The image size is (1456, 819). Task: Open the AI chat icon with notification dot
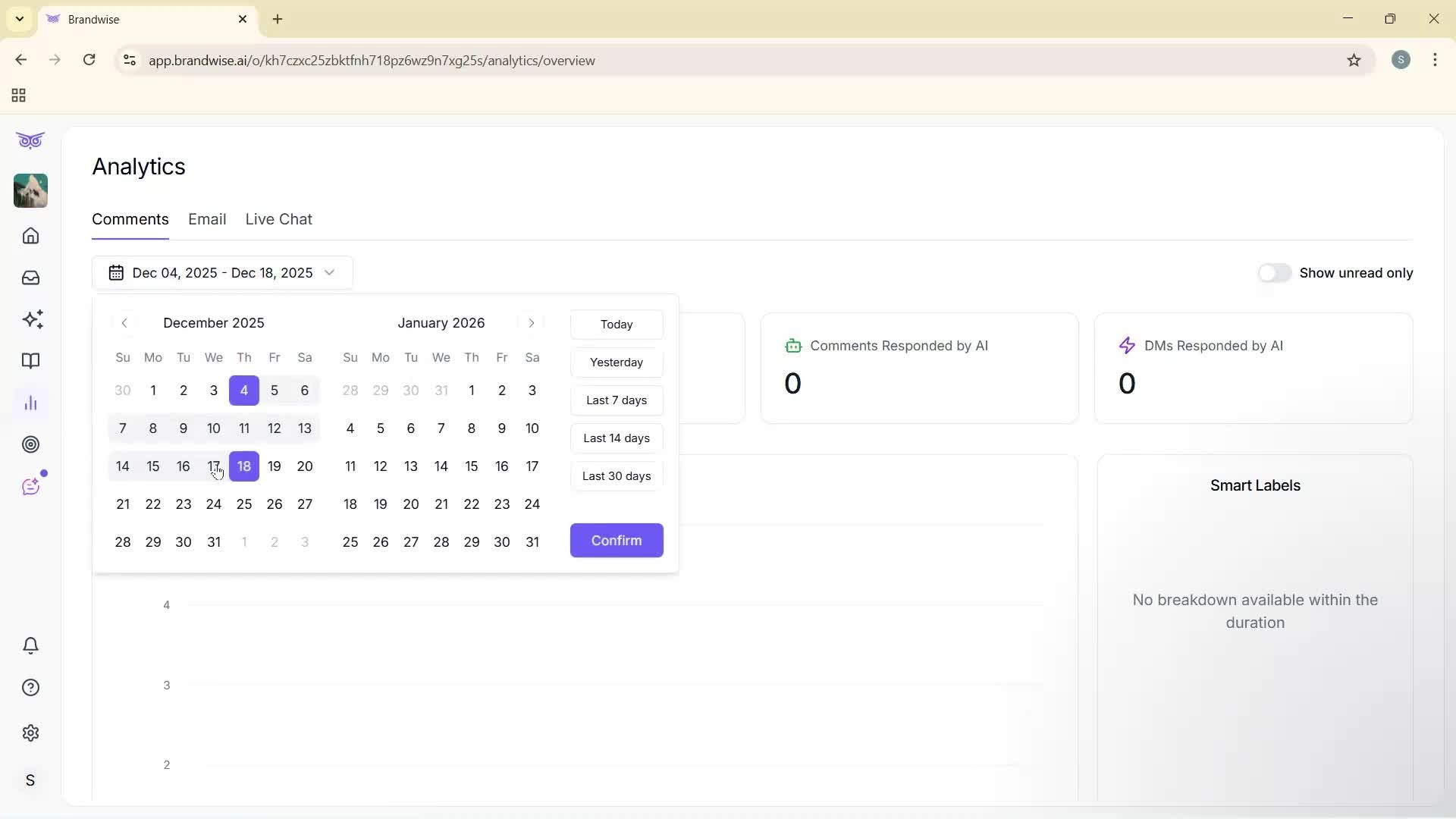coord(30,486)
